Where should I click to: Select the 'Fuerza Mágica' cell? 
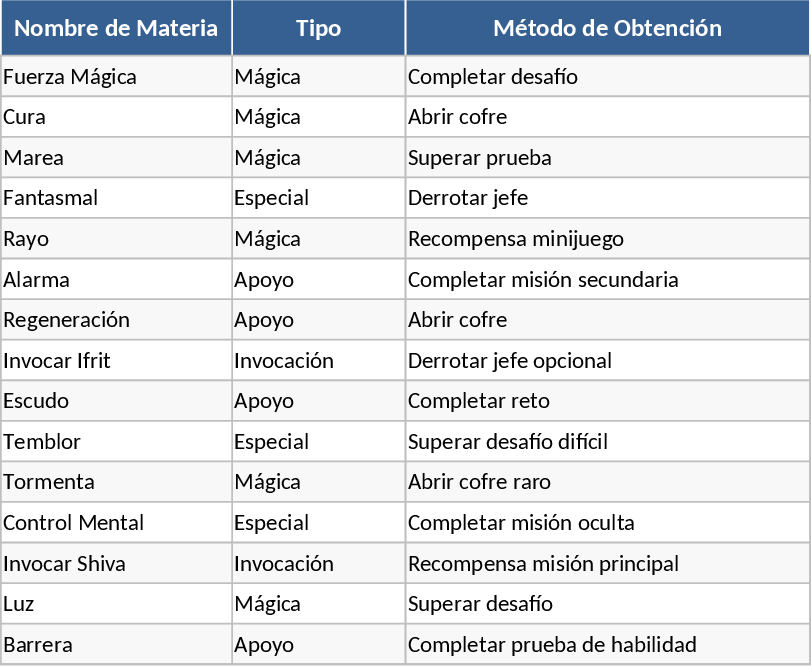[x=70, y=77]
